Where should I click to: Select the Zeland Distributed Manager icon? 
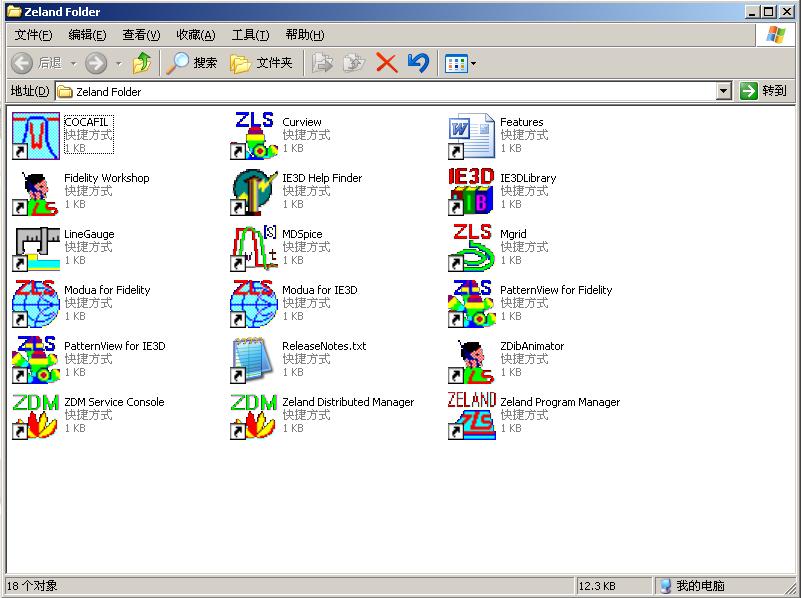pos(254,416)
